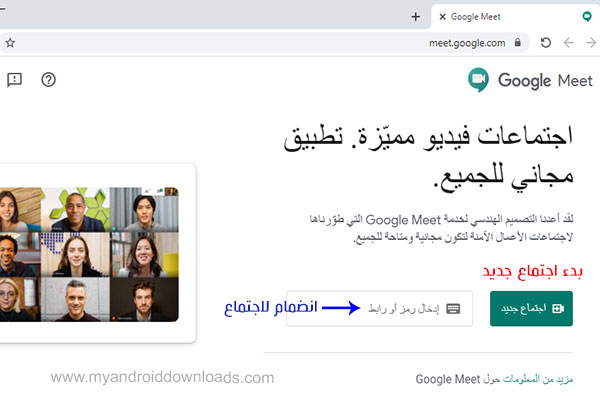Viewport: 600px width, 400px height.
Task: Open the 'مزيد من المعلومات' link
Action: [538, 379]
